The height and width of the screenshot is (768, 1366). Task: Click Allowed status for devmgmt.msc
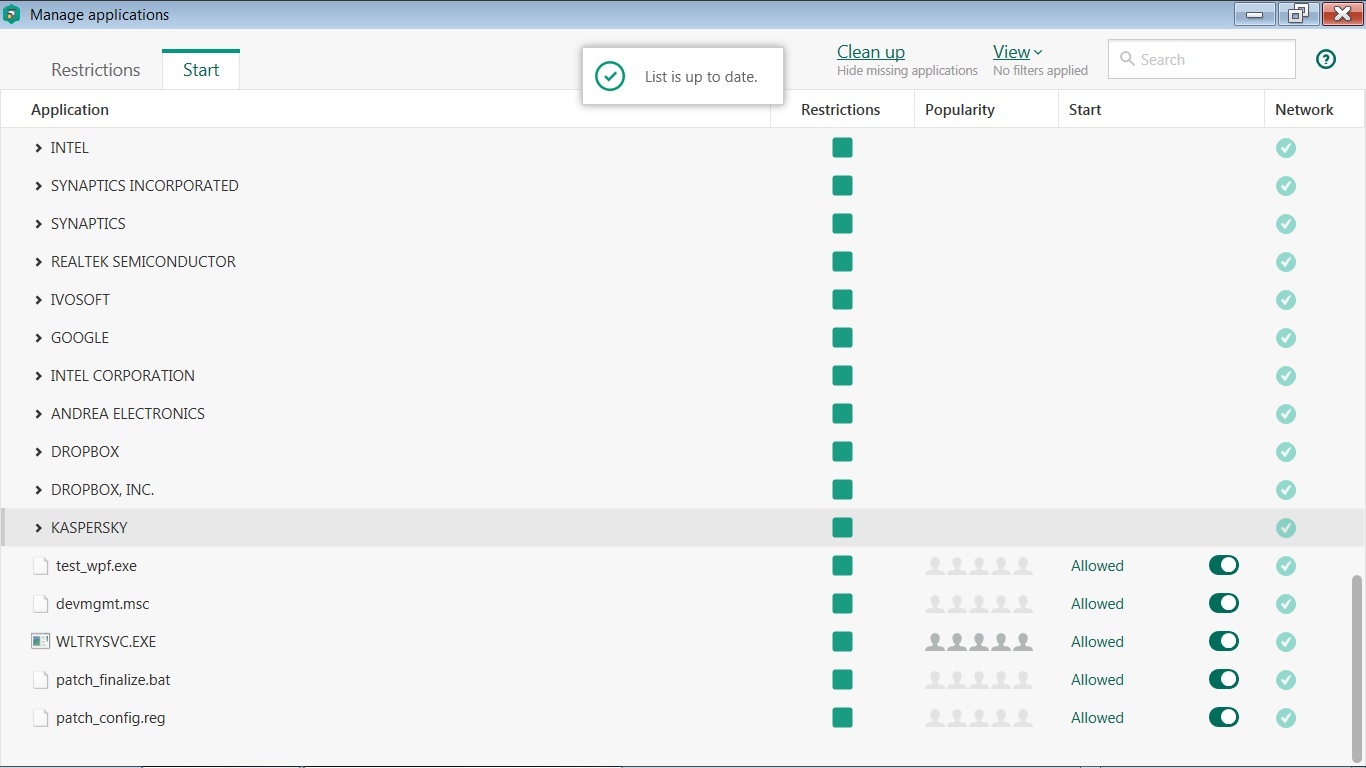1097,604
